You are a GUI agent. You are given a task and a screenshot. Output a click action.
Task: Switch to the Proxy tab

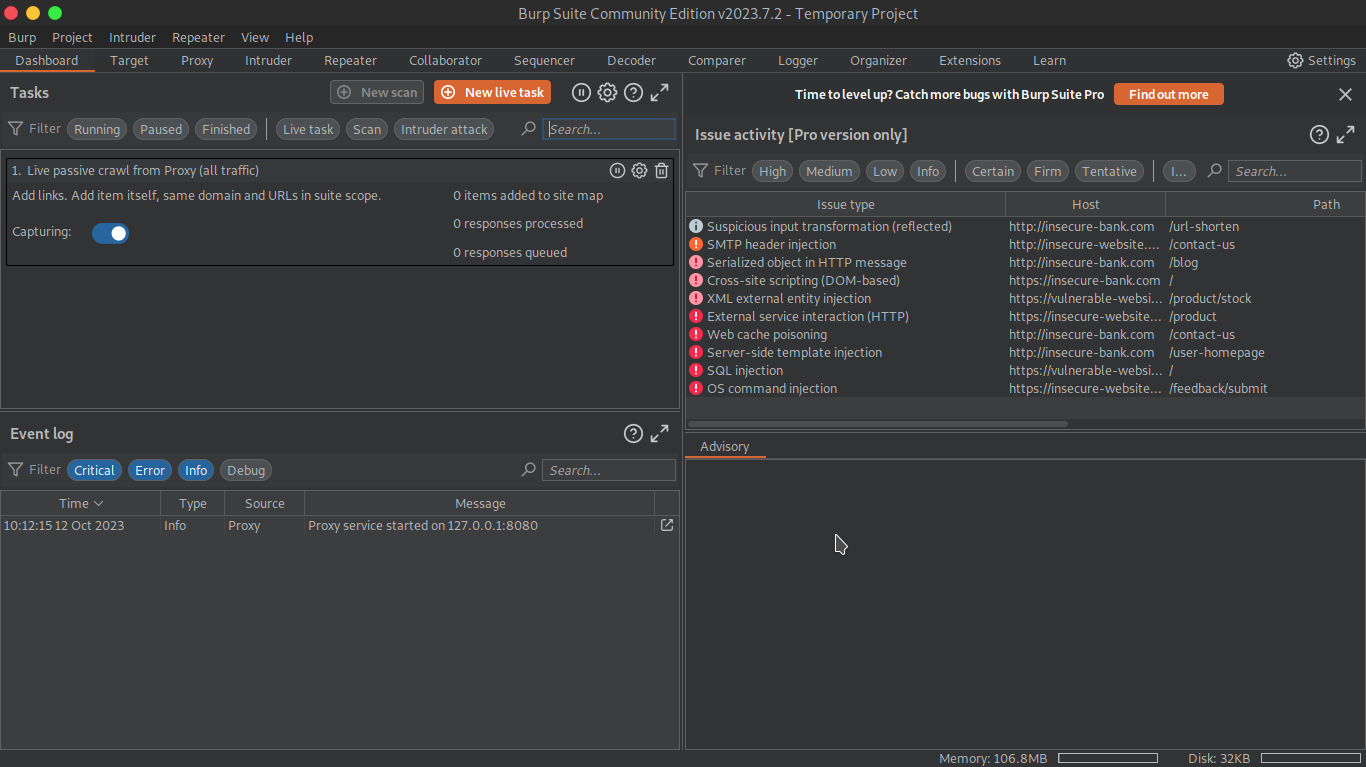coord(196,60)
